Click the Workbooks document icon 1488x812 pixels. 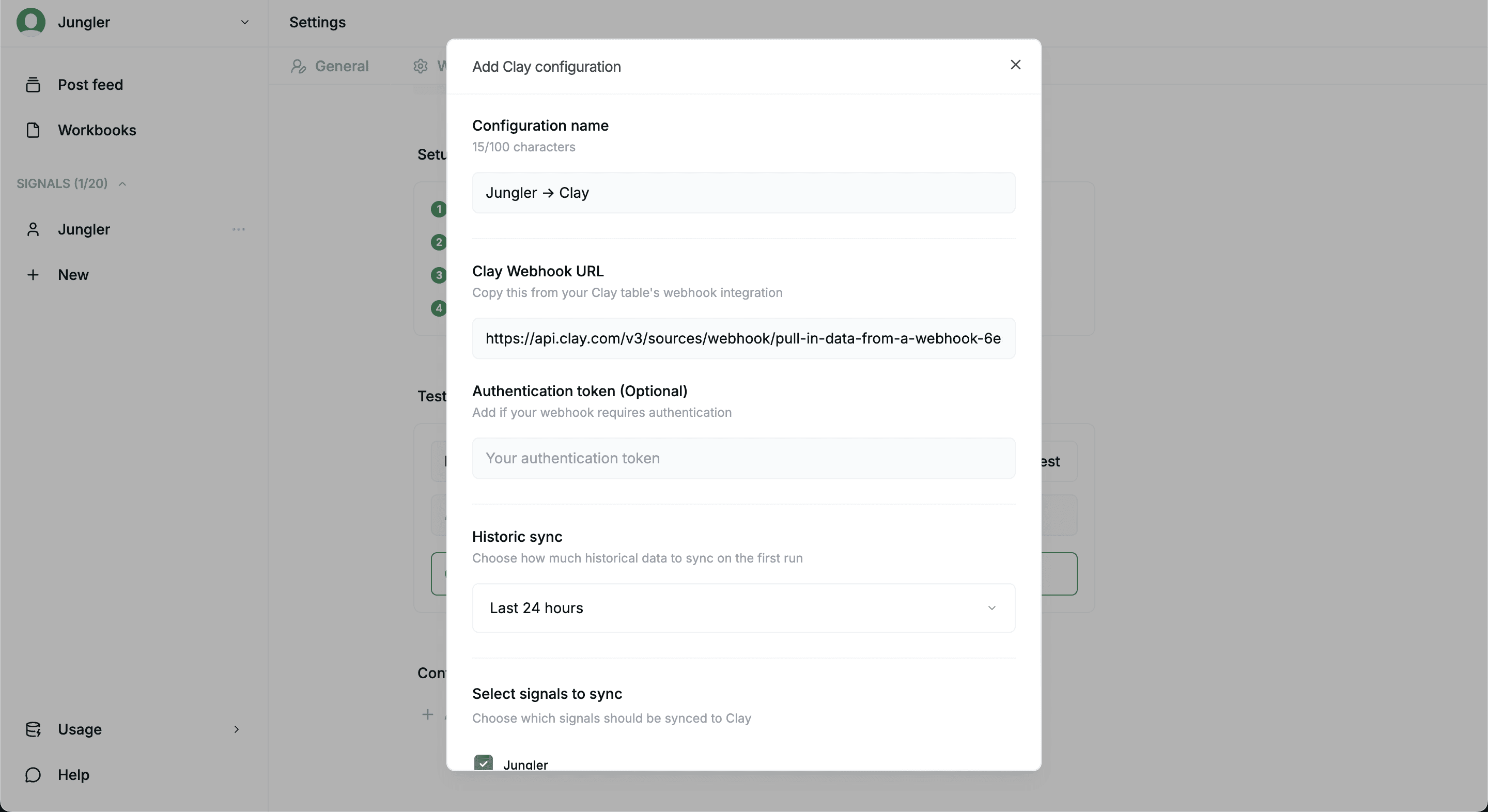[x=33, y=130]
